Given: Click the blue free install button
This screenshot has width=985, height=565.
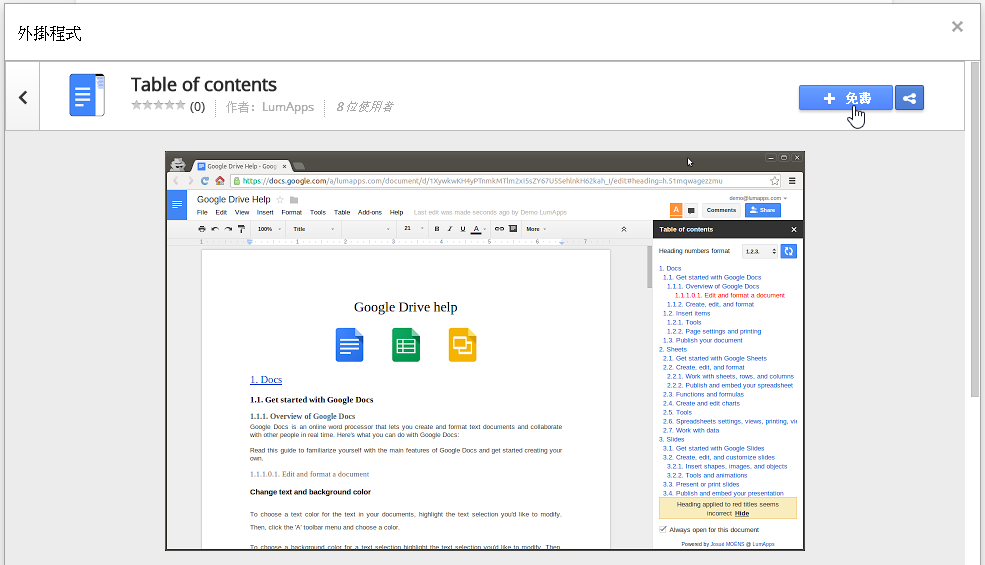Looking at the screenshot, I should click(x=846, y=98).
